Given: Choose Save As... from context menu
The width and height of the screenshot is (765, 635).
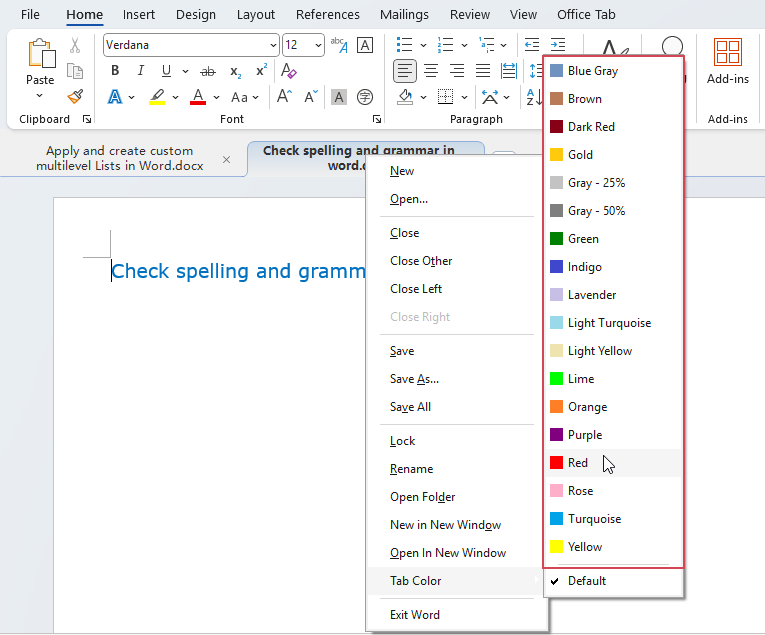Looking at the screenshot, I should pyautogui.click(x=414, y=379).
